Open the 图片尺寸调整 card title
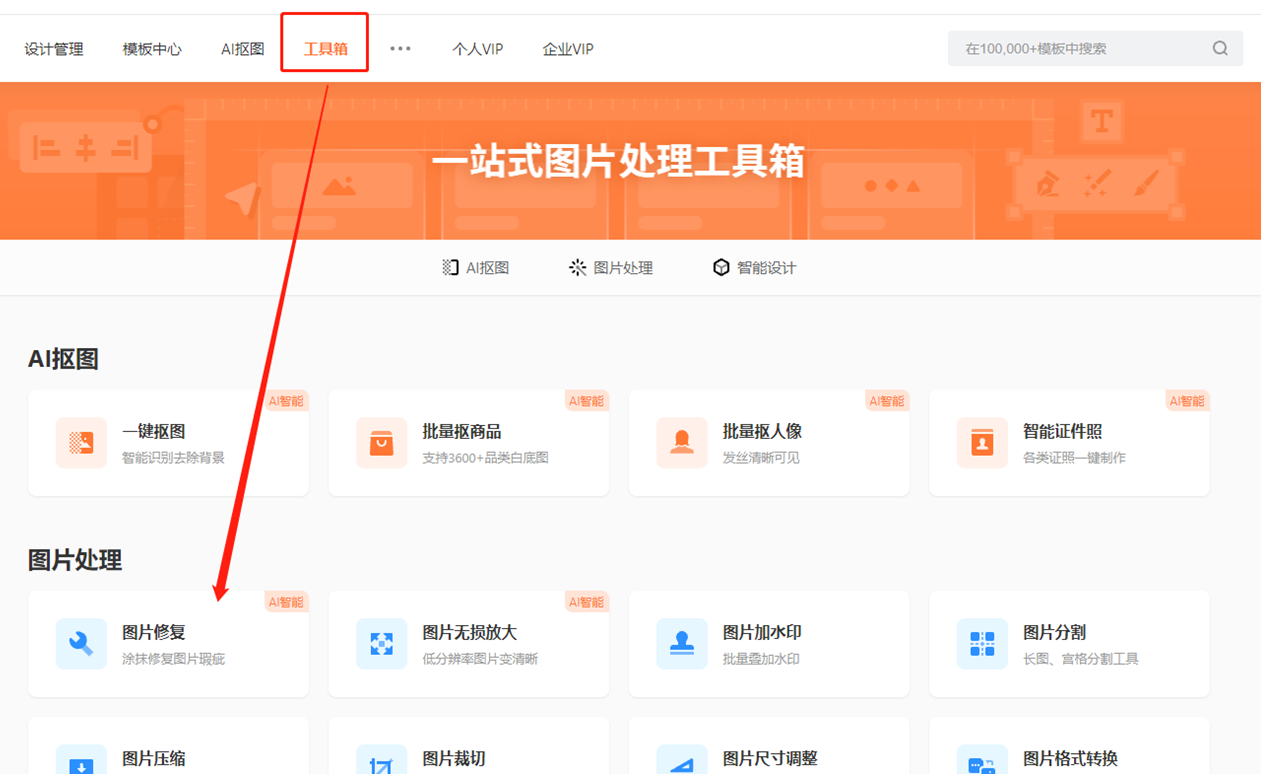This screenshot has width=1261, height=781. pos(770,759)
